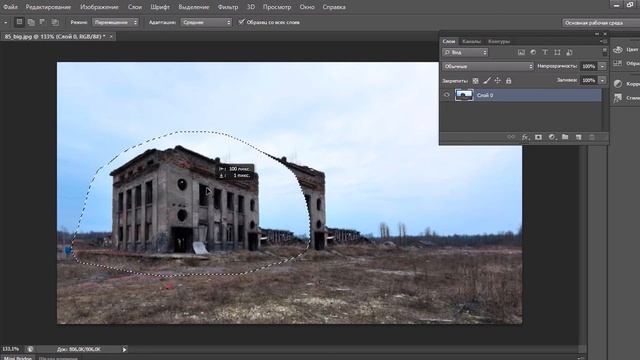
Task: Open the Фильтр menu
Action: pyautogui.click(x=228, y=7)
